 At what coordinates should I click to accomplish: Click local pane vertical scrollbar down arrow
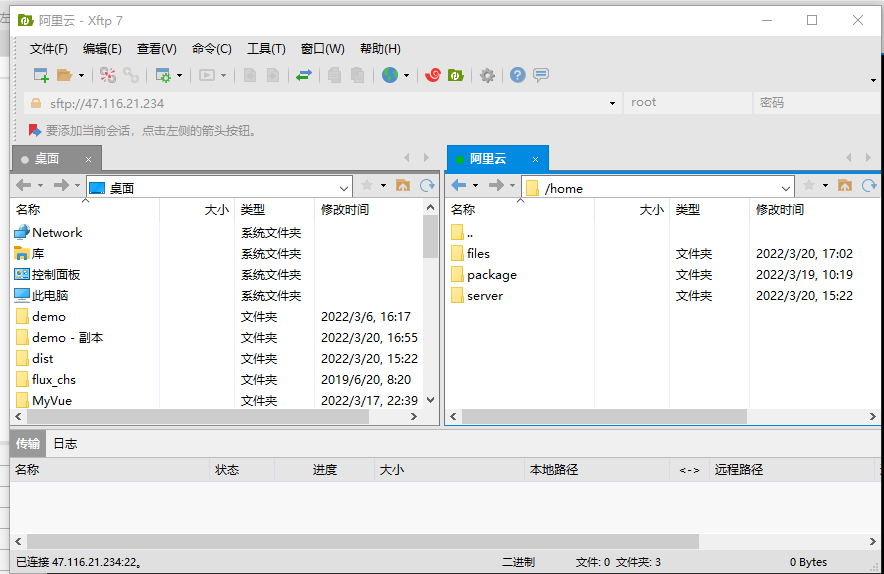point(431,400)
